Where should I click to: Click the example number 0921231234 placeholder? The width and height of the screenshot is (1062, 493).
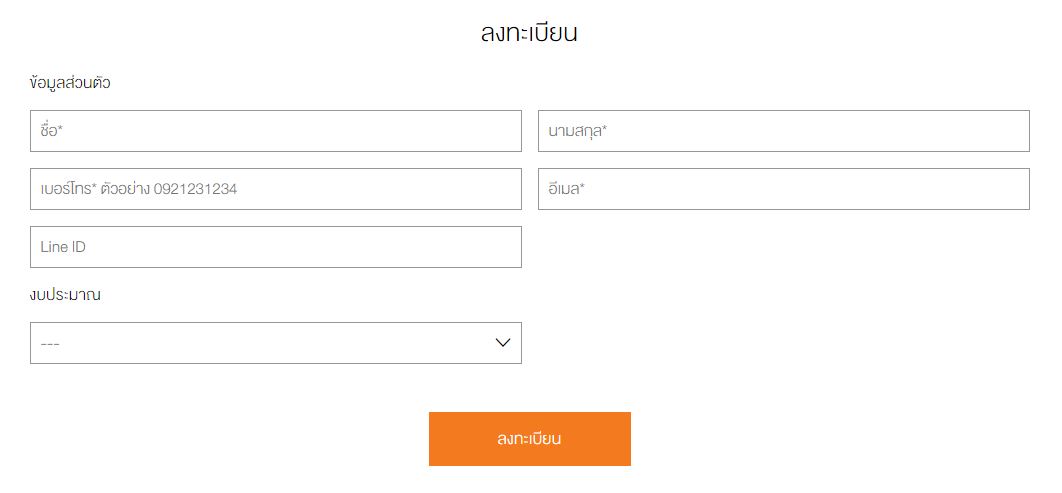(x=195, y=189)
